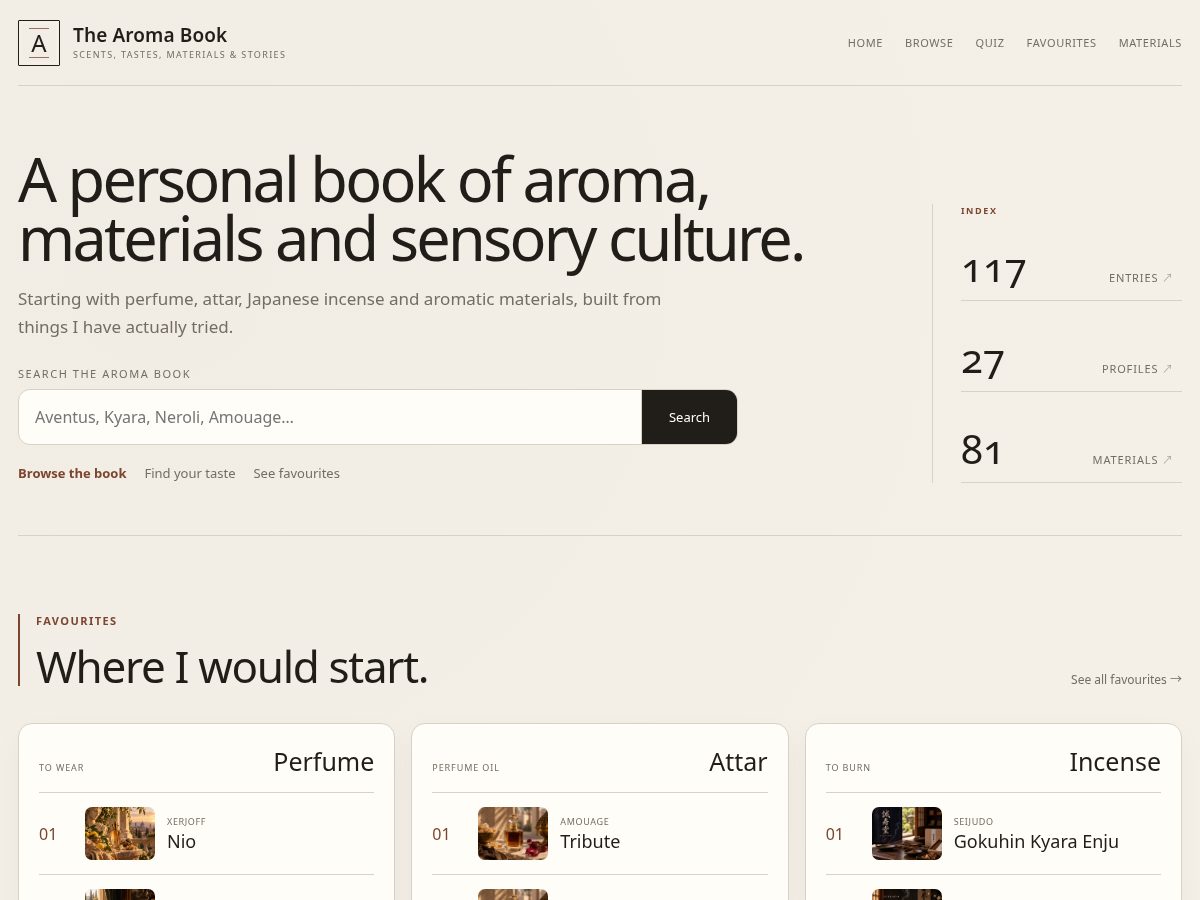The image size is (1200, 900).
Task: Open the Xerjoff Nio thumbnail
Action: (x=120, y=833)
